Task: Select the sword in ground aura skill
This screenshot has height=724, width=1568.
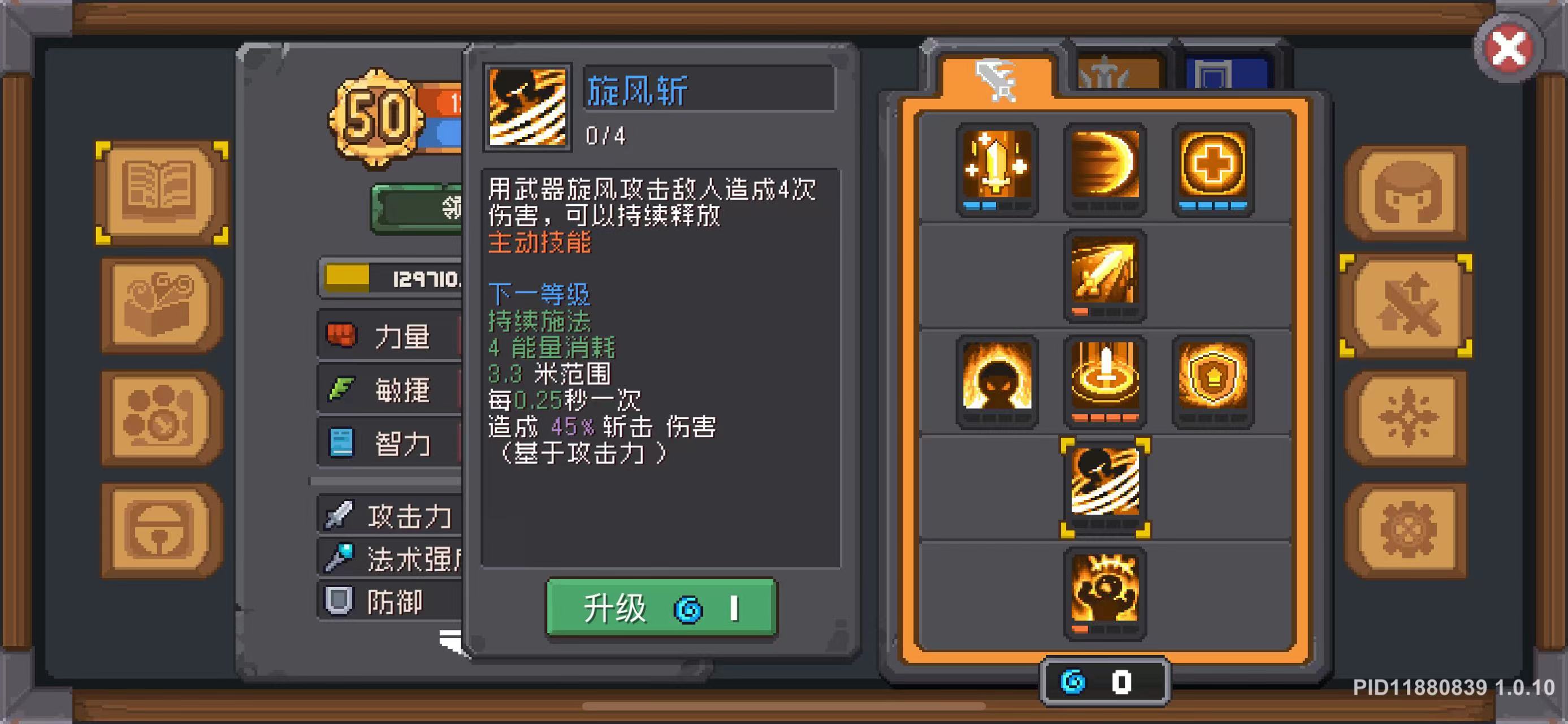Action: point(1105,381)
